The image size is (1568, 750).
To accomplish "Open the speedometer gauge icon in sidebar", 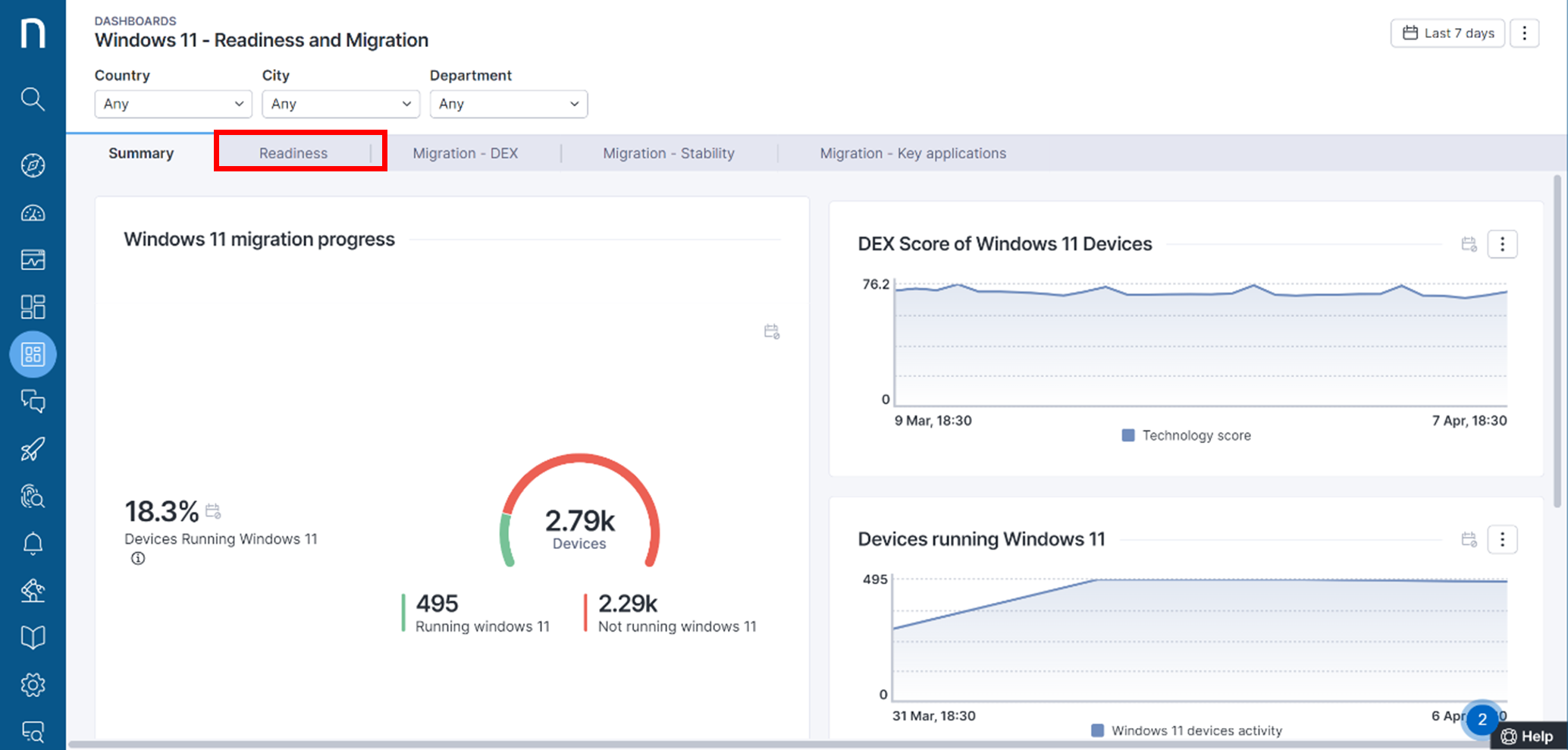I will (x=33, y=213).
